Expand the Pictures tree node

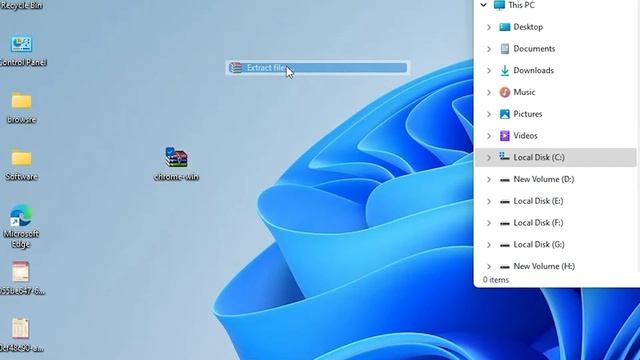(x=489, y=114)
